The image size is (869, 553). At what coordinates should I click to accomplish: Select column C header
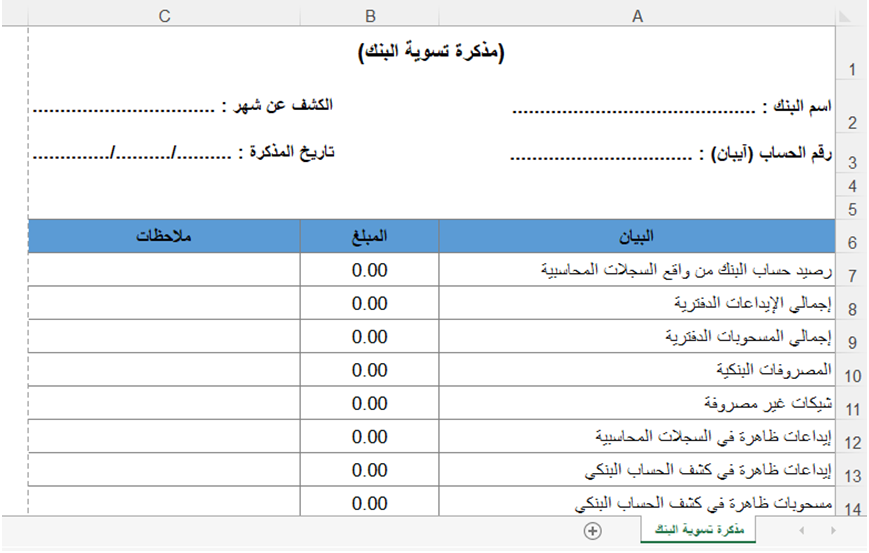(164, 15)
